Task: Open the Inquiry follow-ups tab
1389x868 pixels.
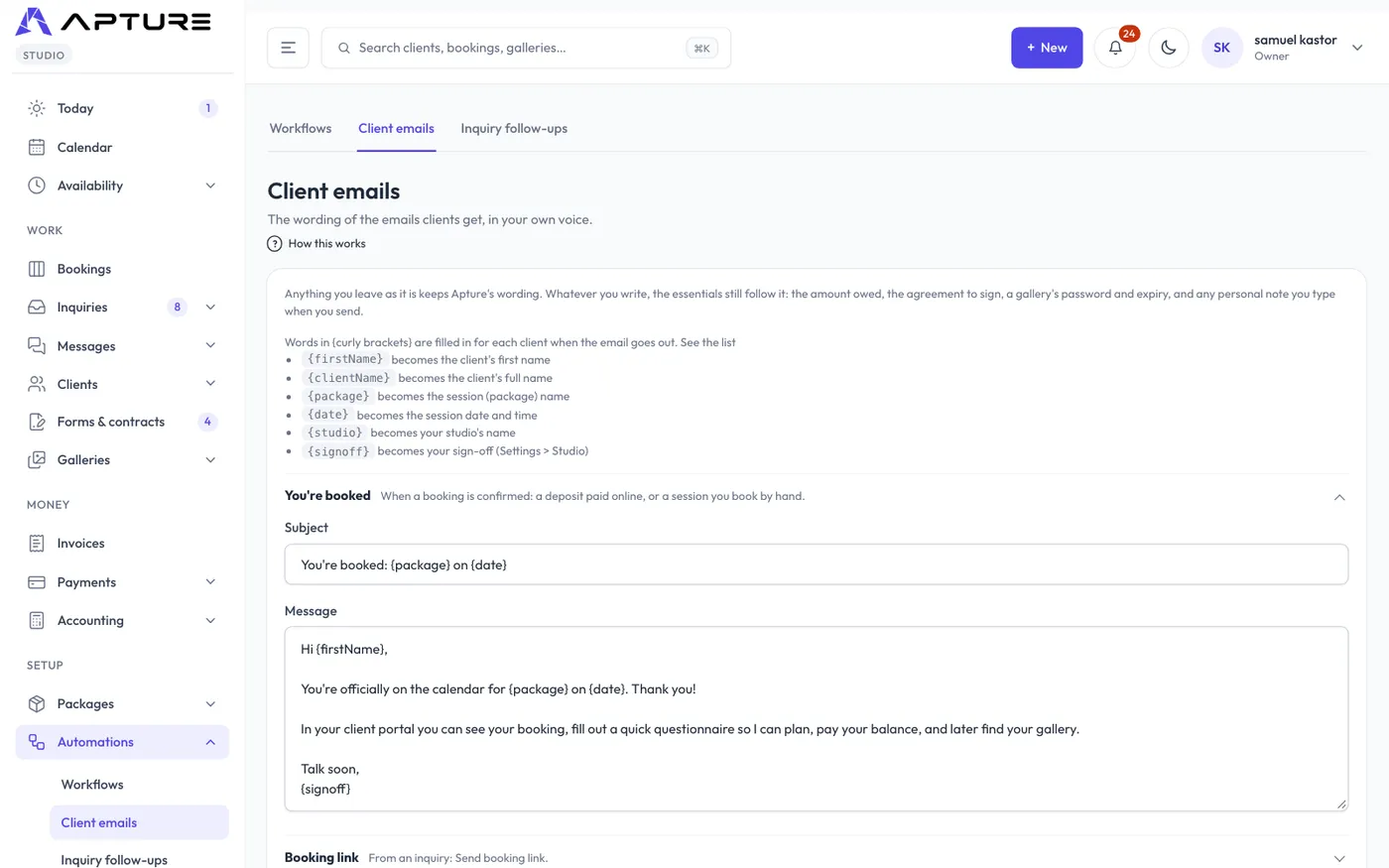Action: [x=514, y=128]
